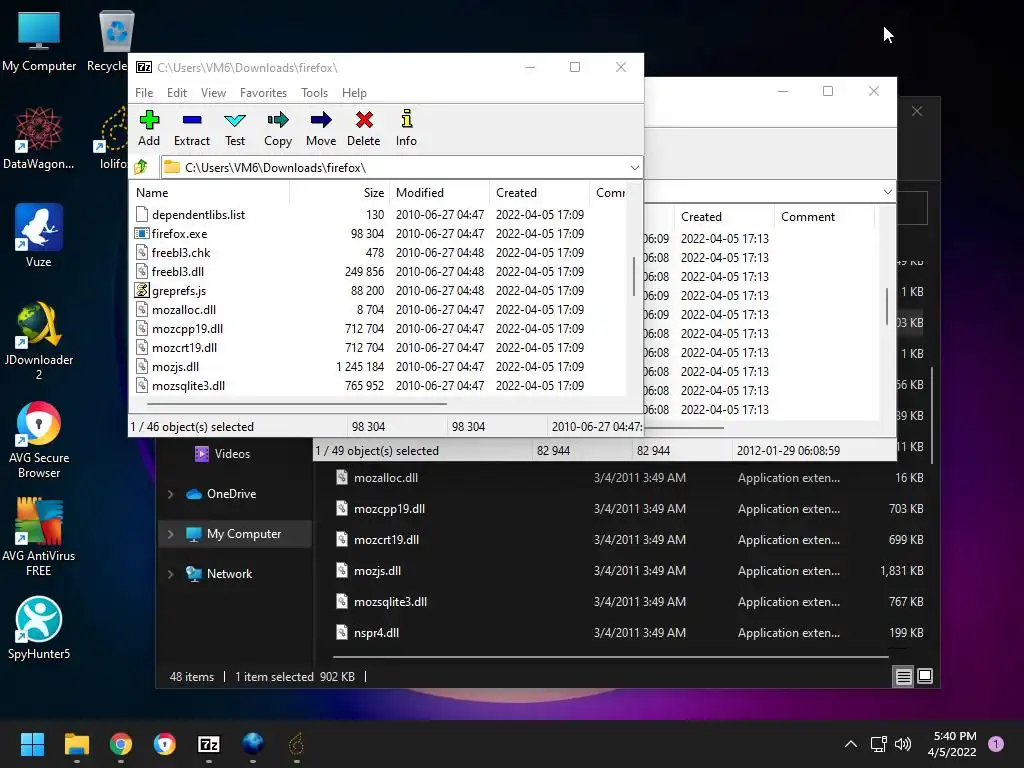Select mozsqlite3.dll in 7-Zip list

189,386
